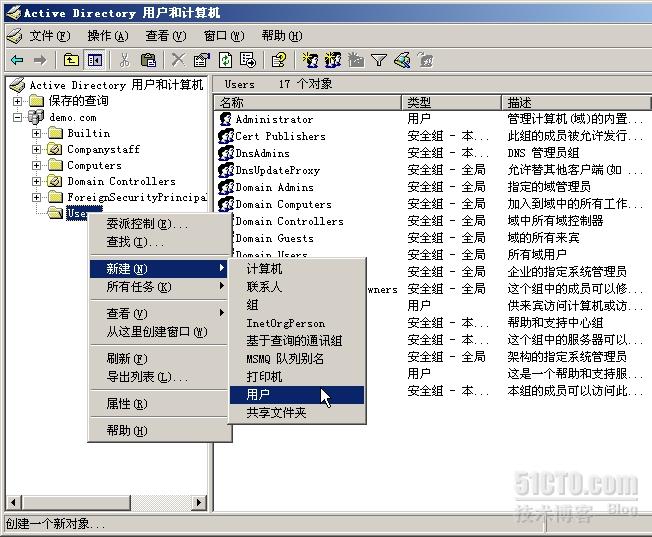This screenshot has width=652, height=537.
Task: Click the Cut scissors toolbar icon
Action: pyautogui.click(x=124, y=60)
